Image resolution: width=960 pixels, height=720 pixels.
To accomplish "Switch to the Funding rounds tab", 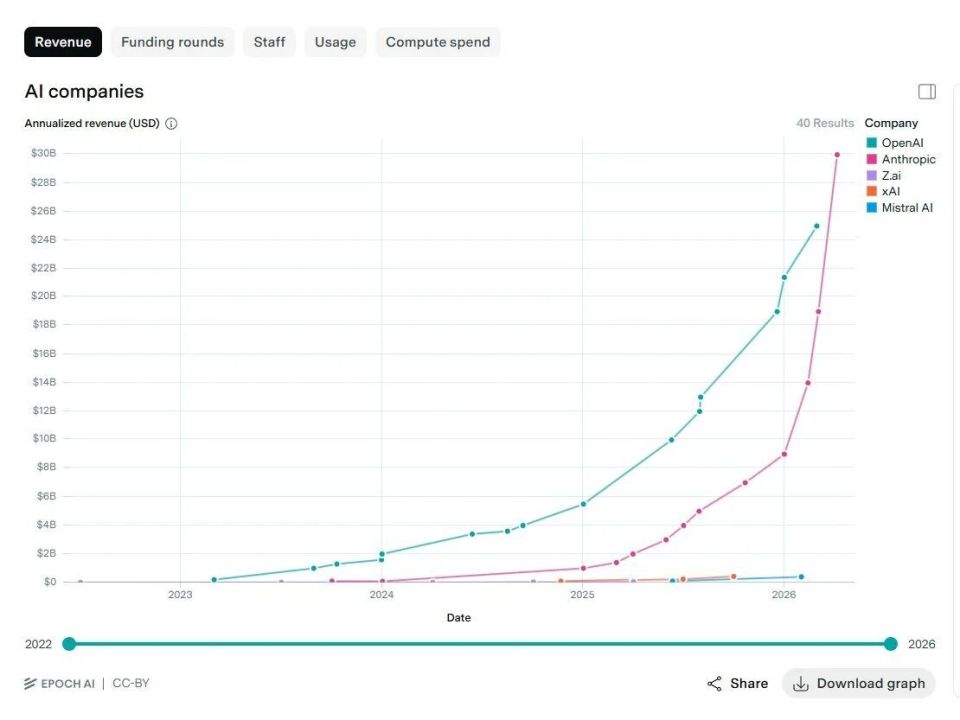I will point(172,42).
